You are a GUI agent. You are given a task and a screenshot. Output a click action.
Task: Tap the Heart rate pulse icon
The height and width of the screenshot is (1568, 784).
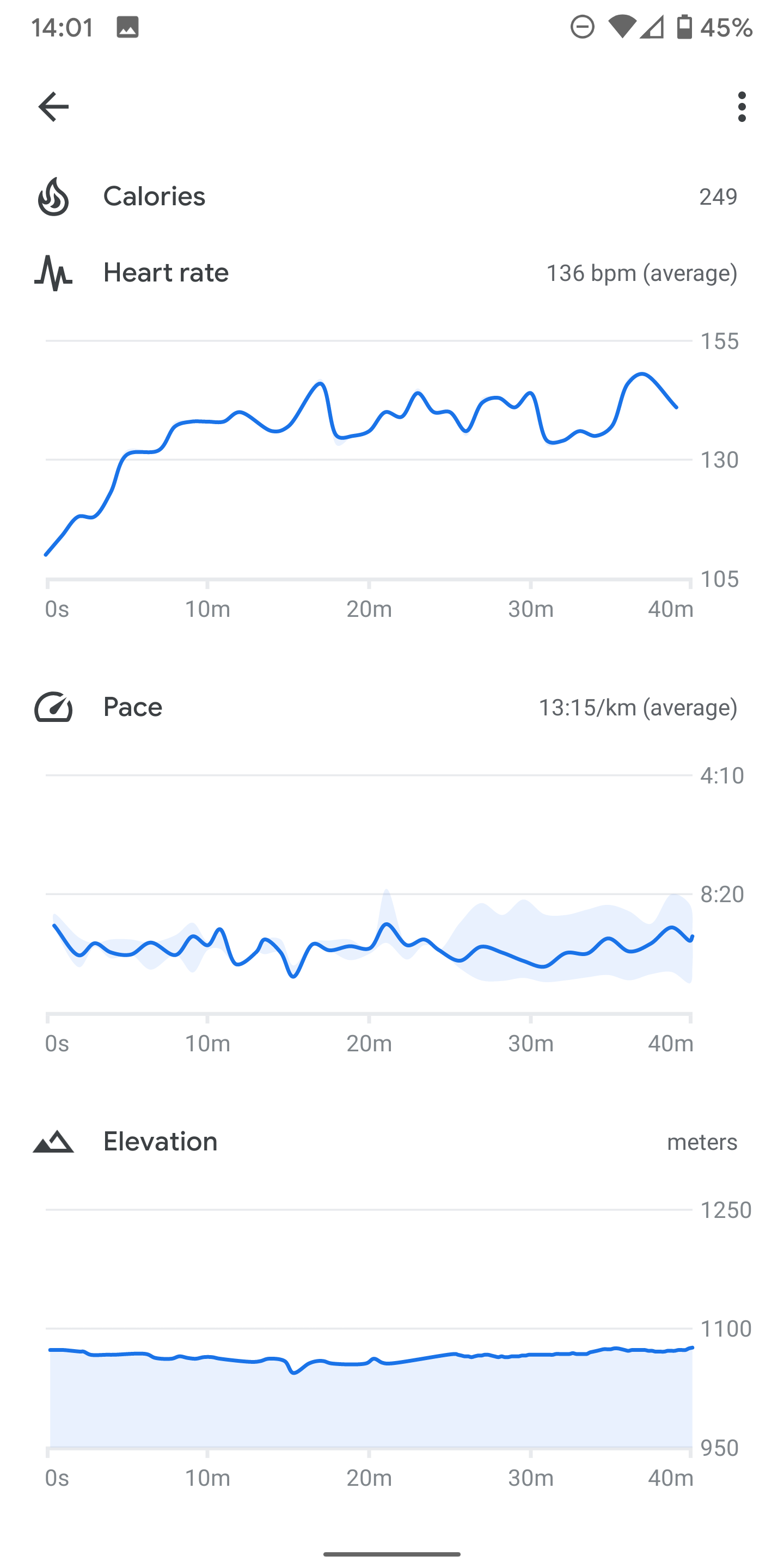(x=53, y=273)
